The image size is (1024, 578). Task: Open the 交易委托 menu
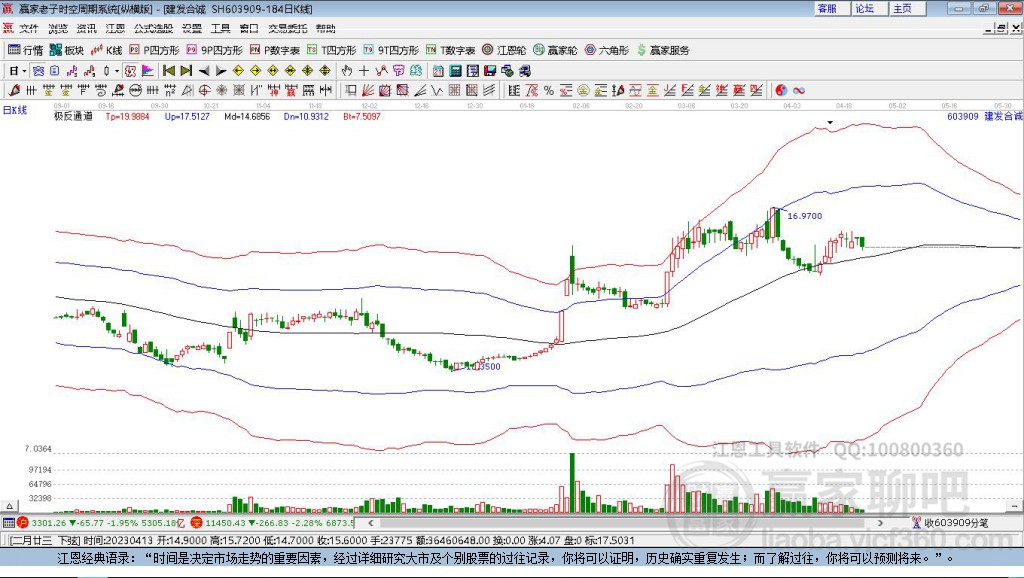click(287, 28)
